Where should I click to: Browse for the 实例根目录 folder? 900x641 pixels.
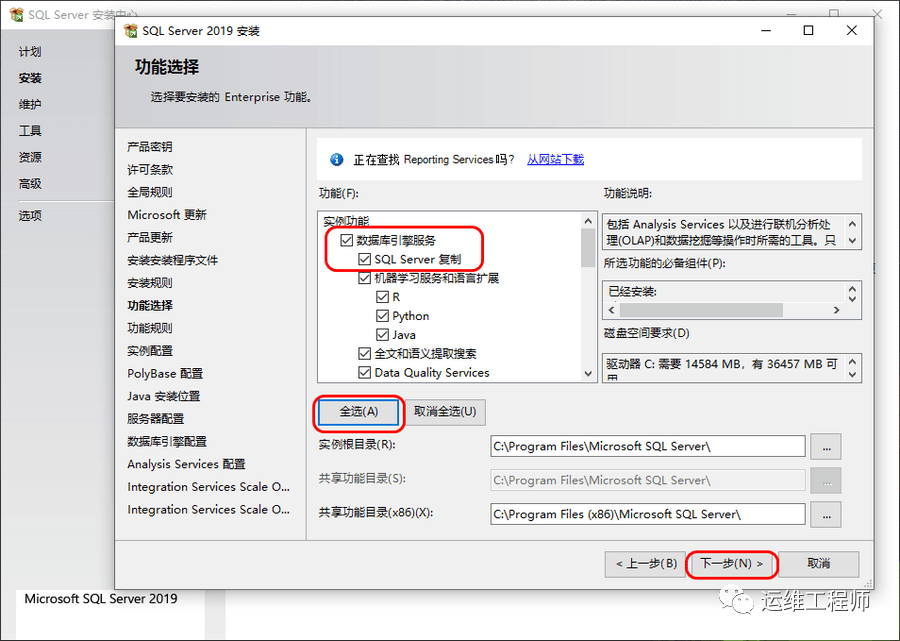[x=826, y=446]
